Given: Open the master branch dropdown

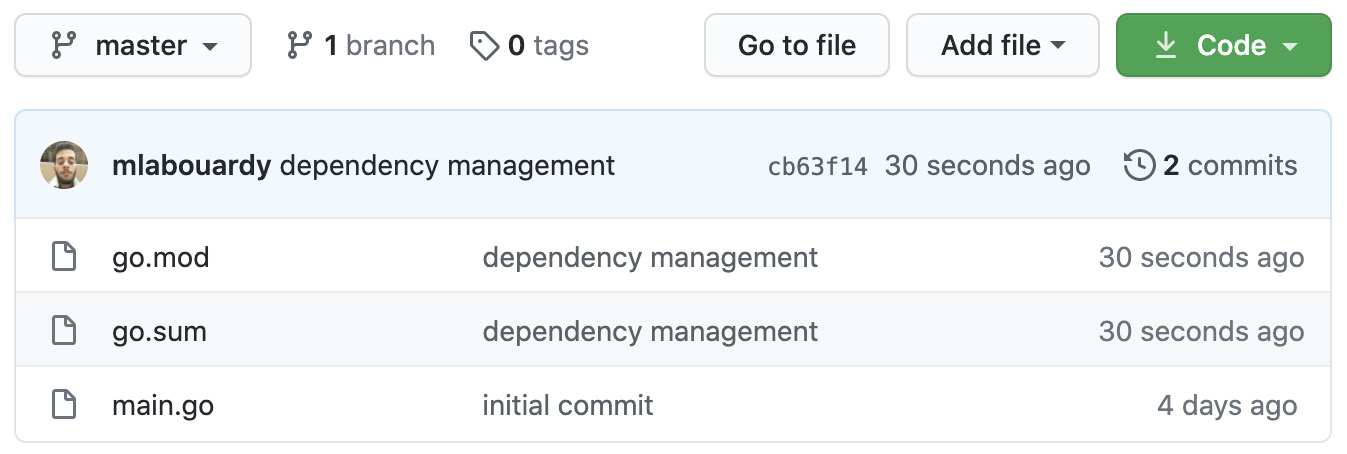Looking at the screenshot, I should click(133, 45).
